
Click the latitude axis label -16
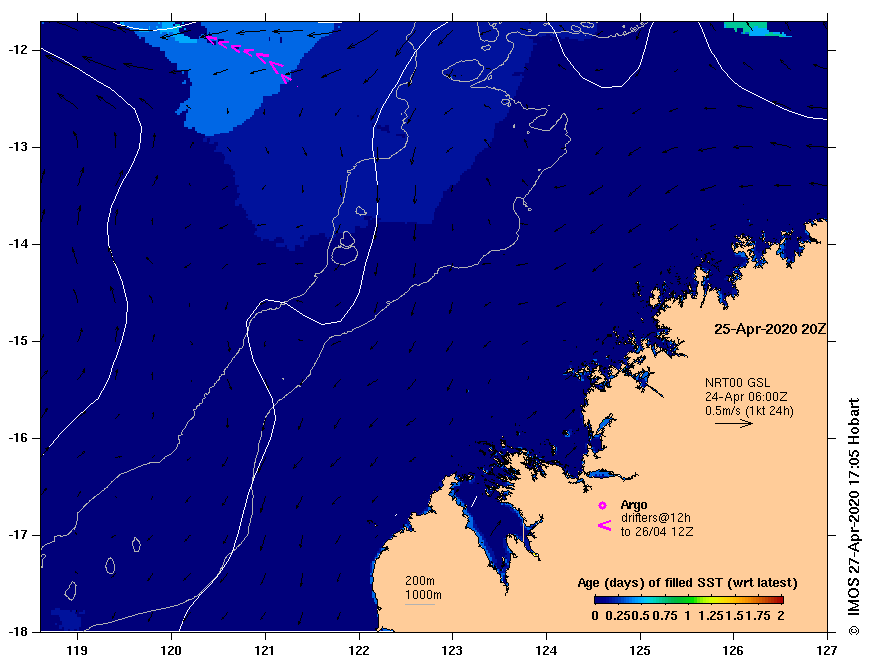pyautogui.click(x=18, y=438)
